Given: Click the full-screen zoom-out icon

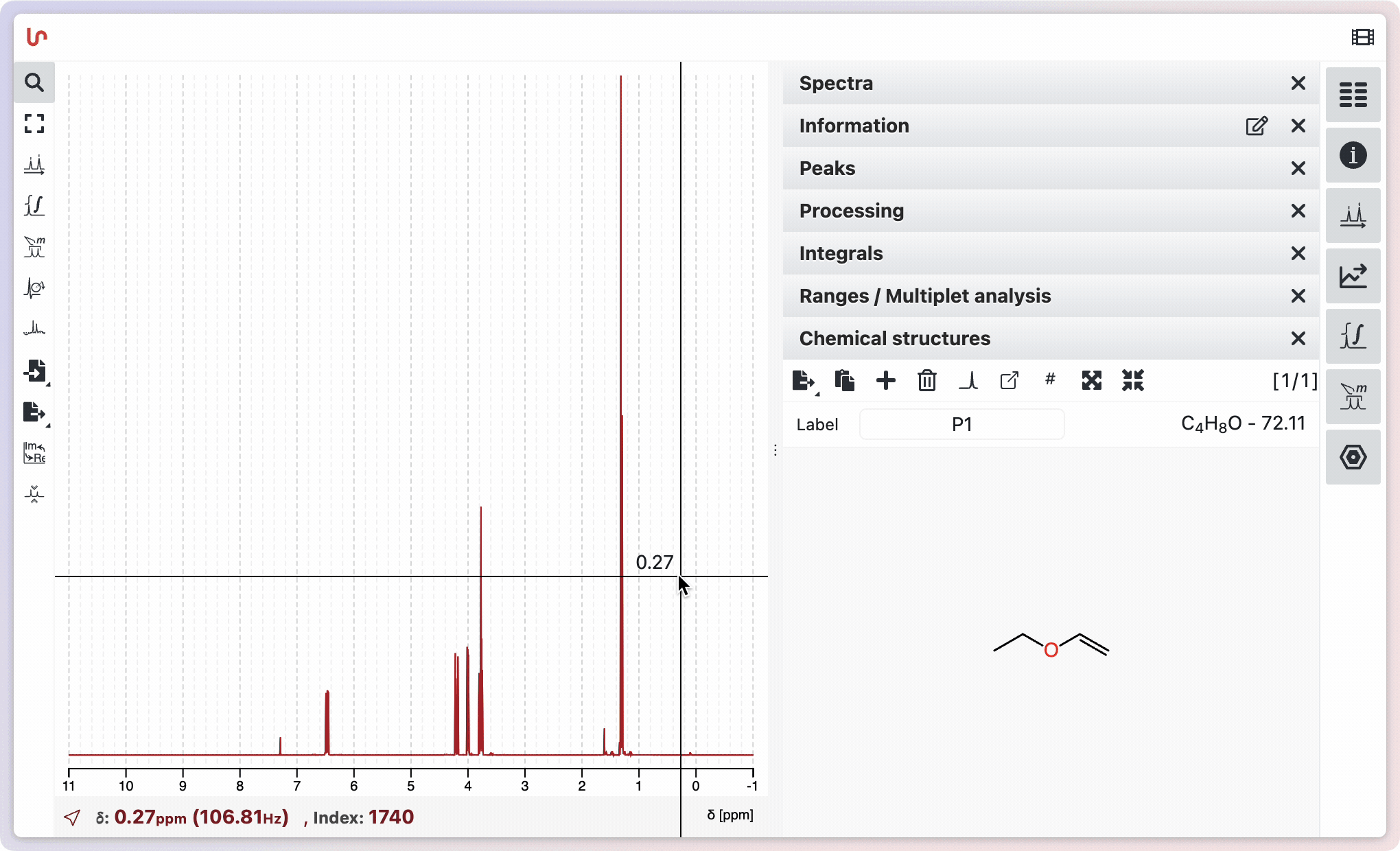Looking at the screenshot, I should [34, 124].
